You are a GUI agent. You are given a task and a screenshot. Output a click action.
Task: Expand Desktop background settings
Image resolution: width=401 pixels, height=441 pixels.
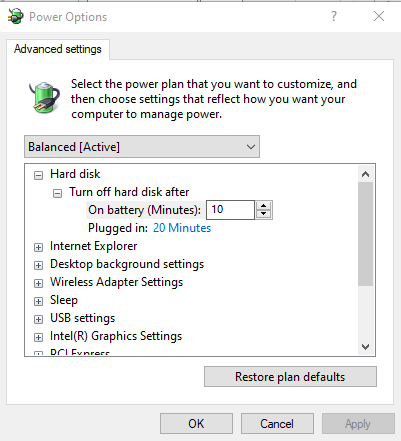[x=39, y=265]
